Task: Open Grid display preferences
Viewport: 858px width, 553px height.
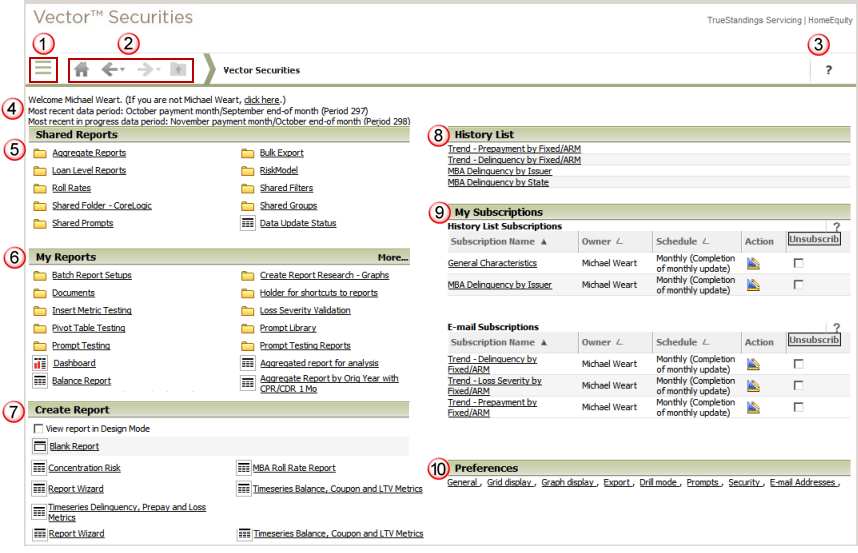Action: point(509,482)
